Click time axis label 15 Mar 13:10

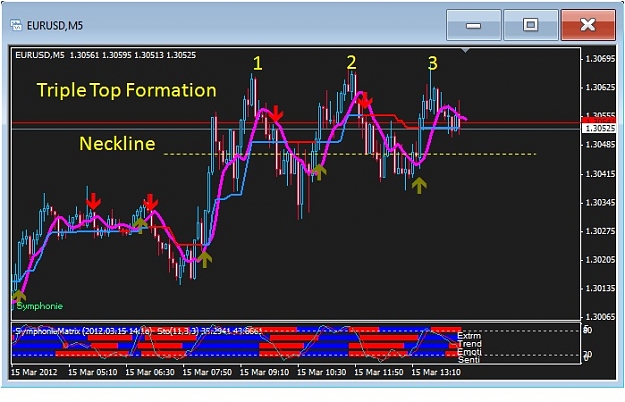pyautogui.click(x=436, y=372)
